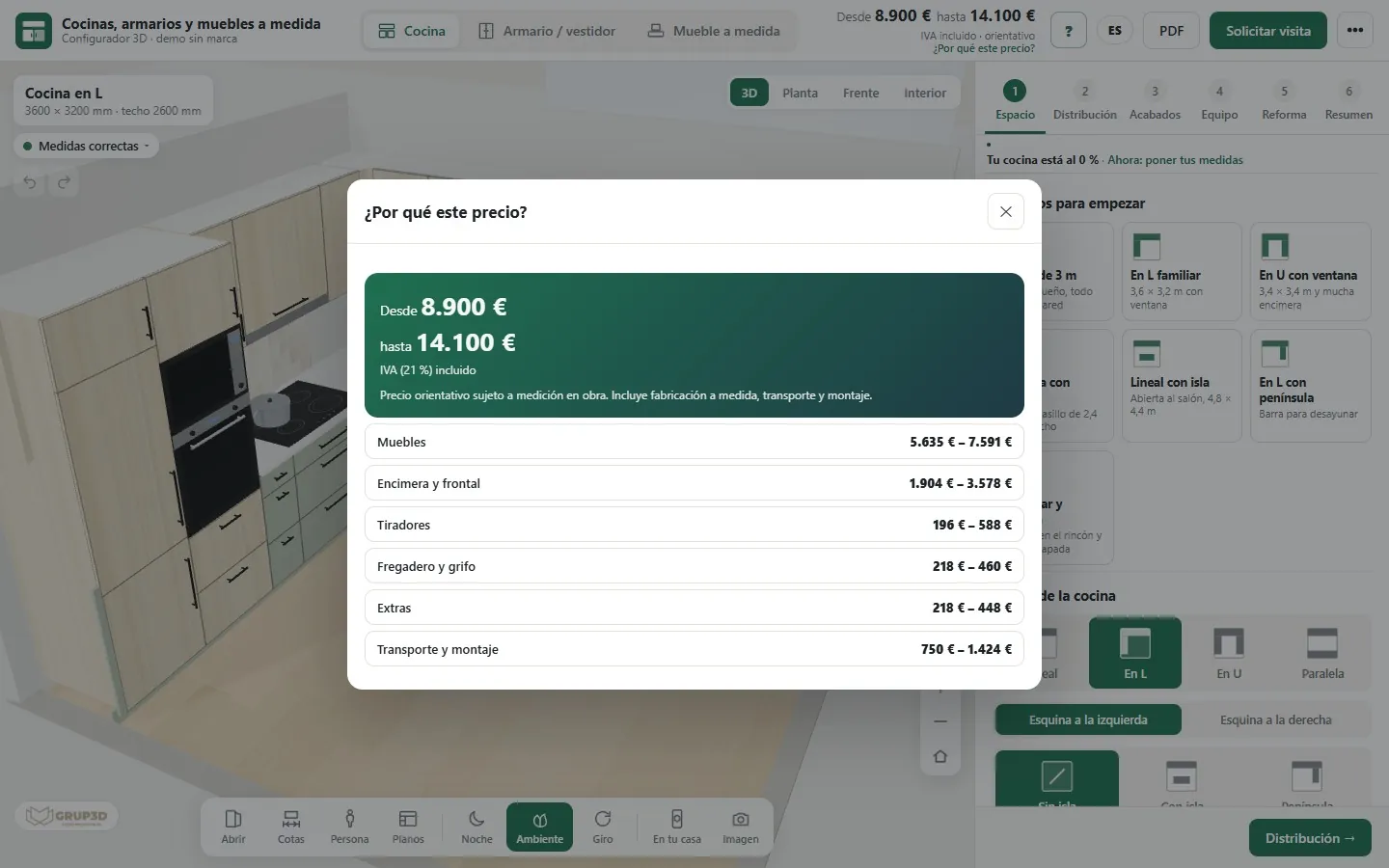Image resolution: width=1389 pixels, height=868 pixels.
Task: Reset the view with the home icon
Action: coord(940,757)
